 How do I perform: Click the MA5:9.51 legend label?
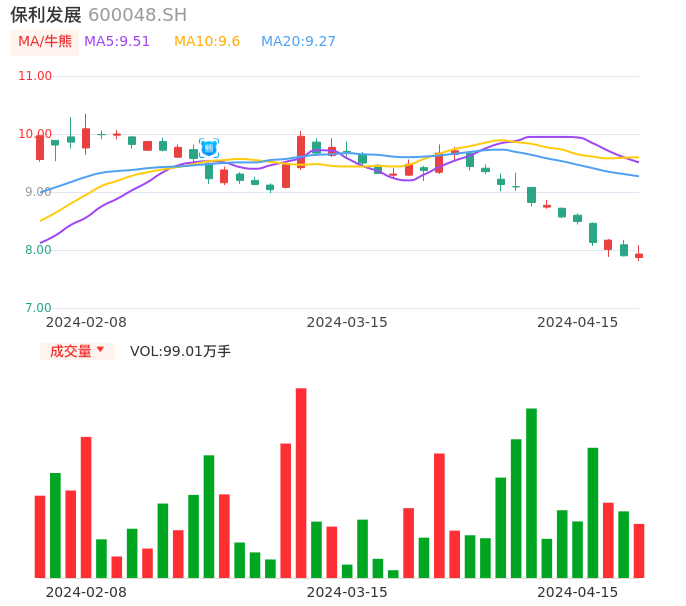click(117, 42)
